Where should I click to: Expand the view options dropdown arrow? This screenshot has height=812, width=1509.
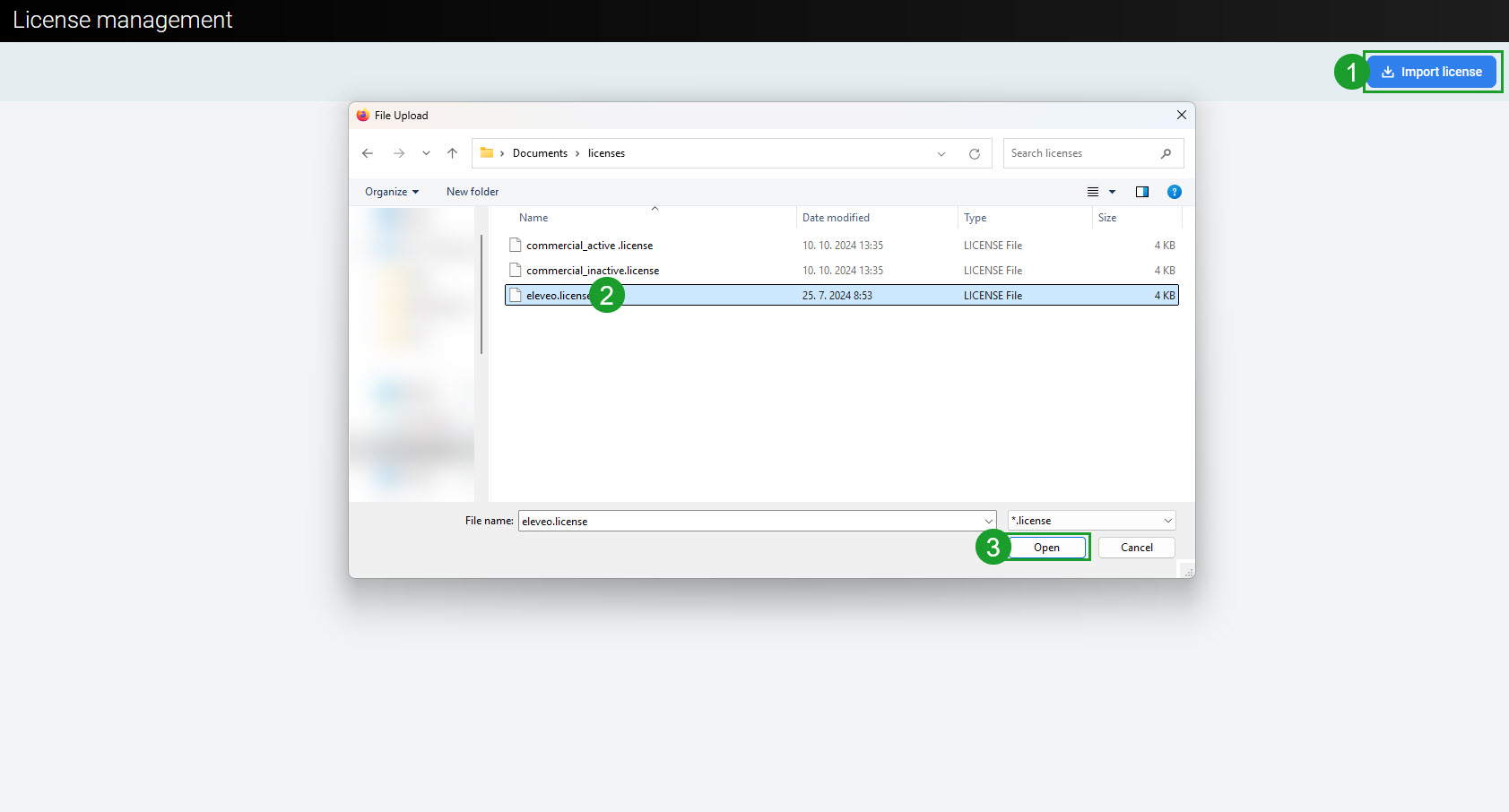click(1113, 192)
